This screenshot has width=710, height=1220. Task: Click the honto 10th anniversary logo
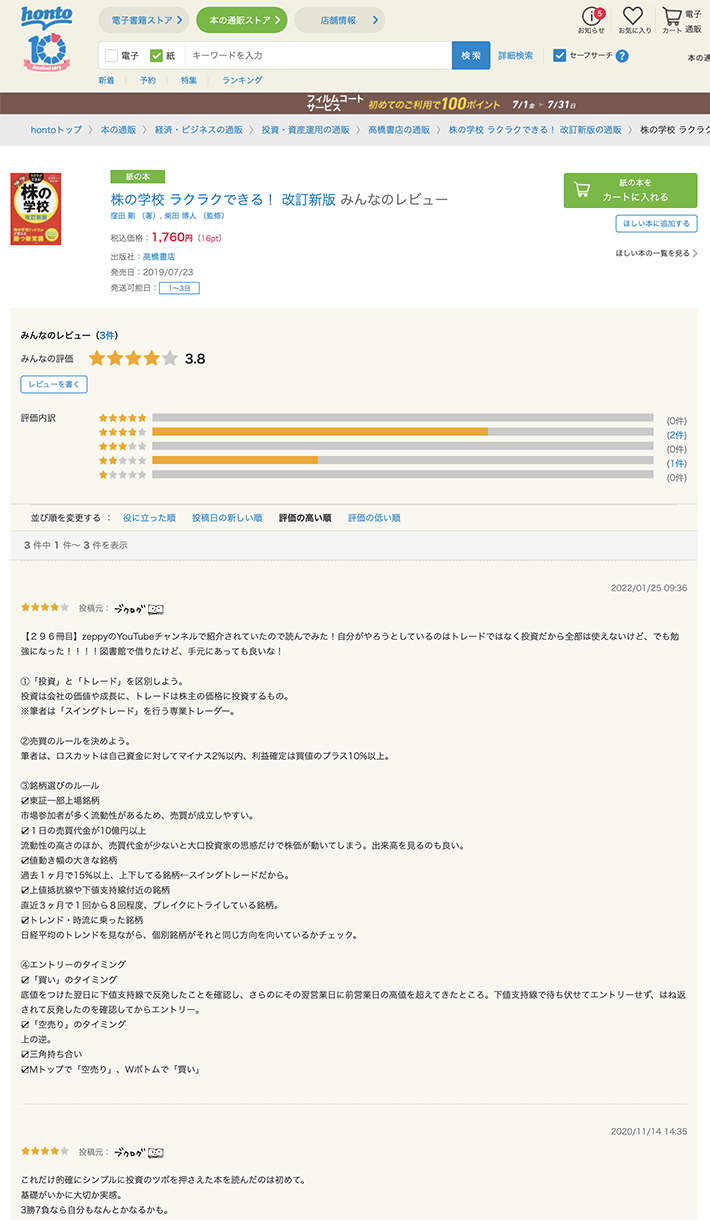[x=46, y=40]
